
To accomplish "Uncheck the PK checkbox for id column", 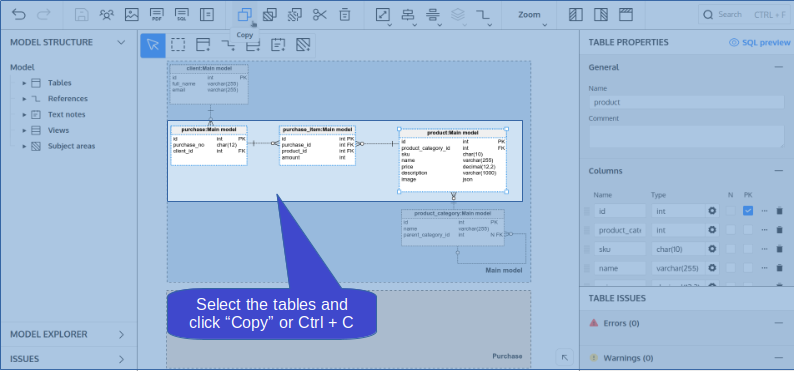I will (748, 211).
